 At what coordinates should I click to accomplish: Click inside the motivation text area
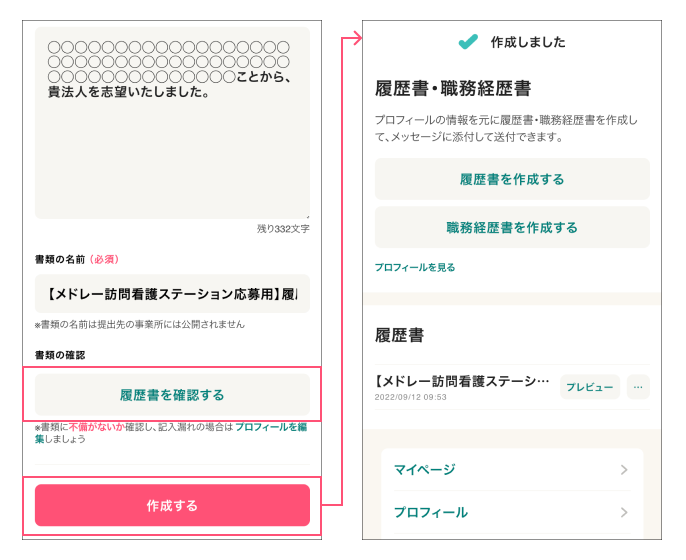(x=172, y=123)
